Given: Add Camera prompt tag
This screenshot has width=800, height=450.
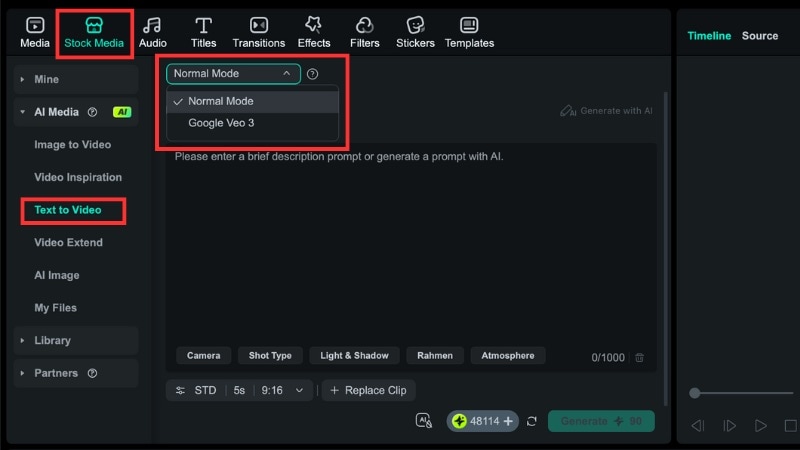Looking at the screenshot, I should (204, 356).
